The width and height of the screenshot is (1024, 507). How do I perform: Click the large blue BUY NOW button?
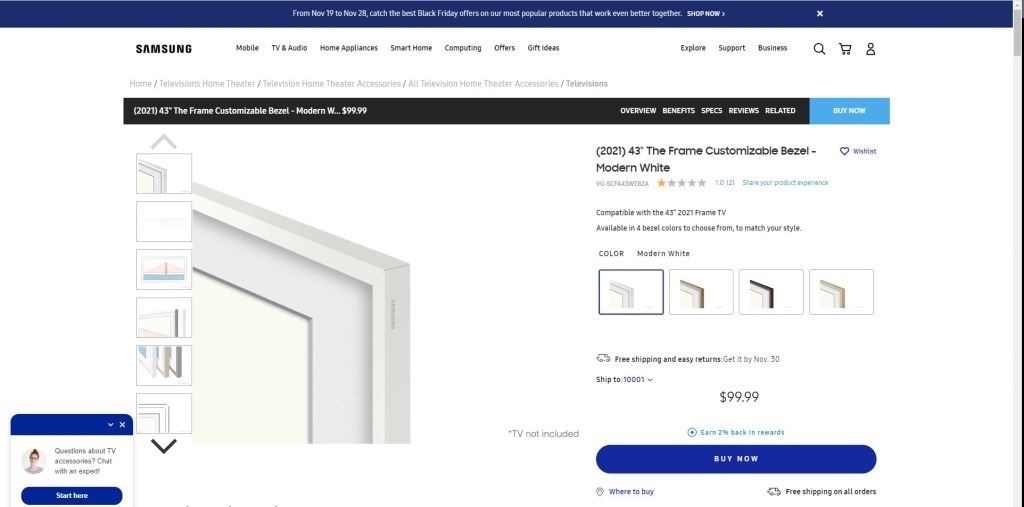[736, 459]
